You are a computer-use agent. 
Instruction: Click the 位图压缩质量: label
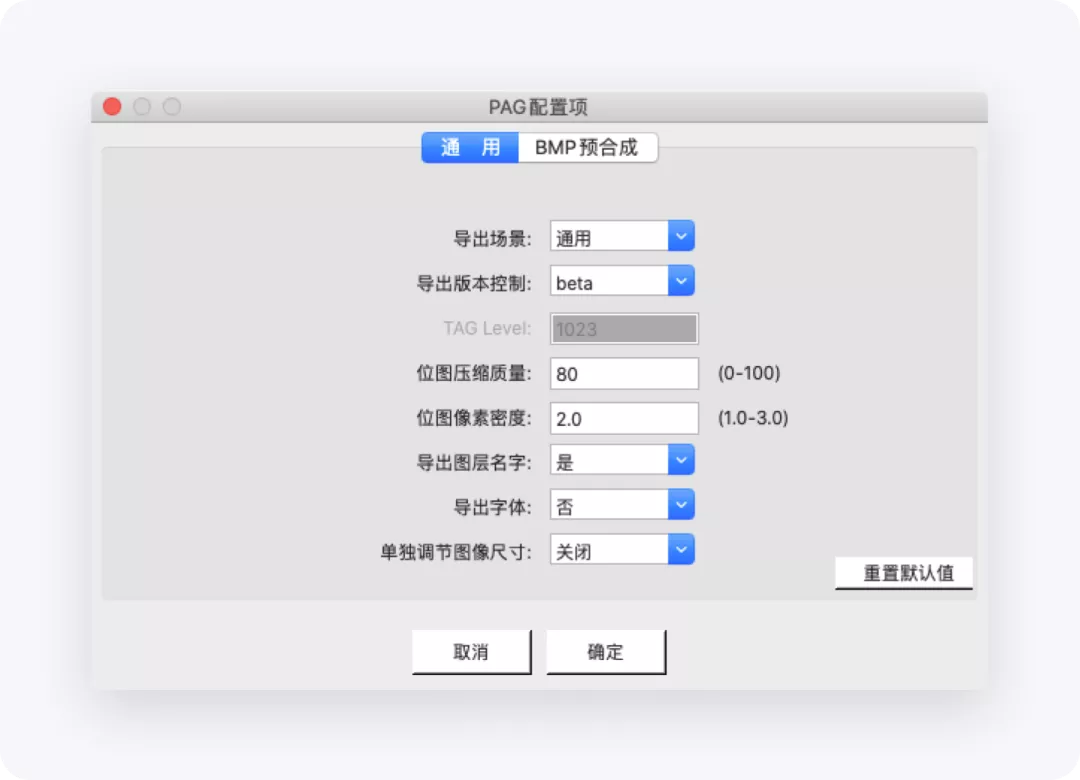point(474,373)
